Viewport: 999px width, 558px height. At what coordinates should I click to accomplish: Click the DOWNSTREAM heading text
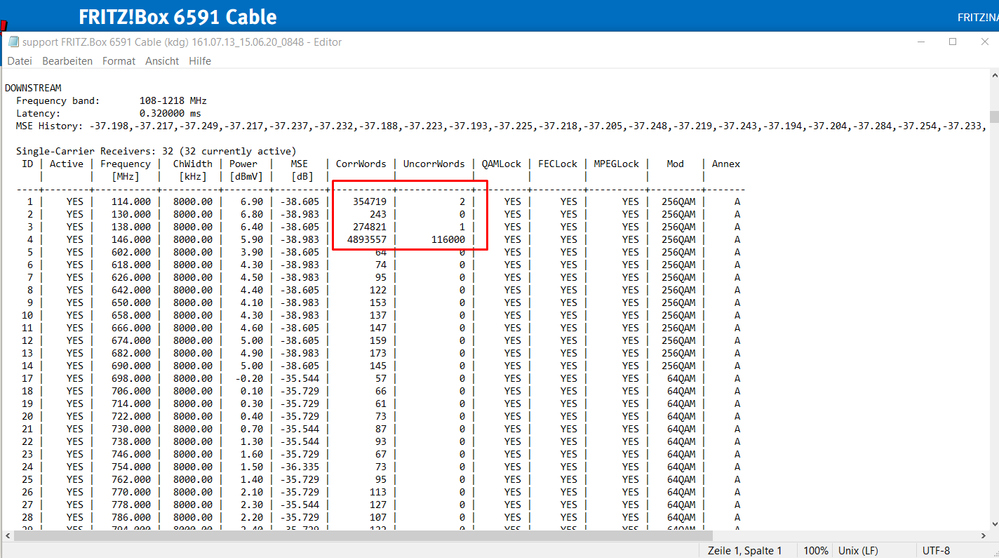coord(33,88)
